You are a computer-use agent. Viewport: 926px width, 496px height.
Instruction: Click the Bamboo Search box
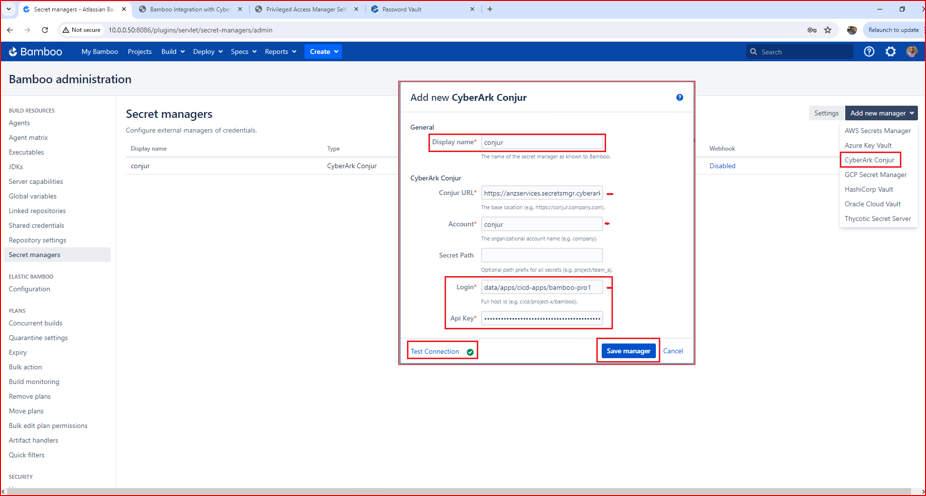pos(800,52)
